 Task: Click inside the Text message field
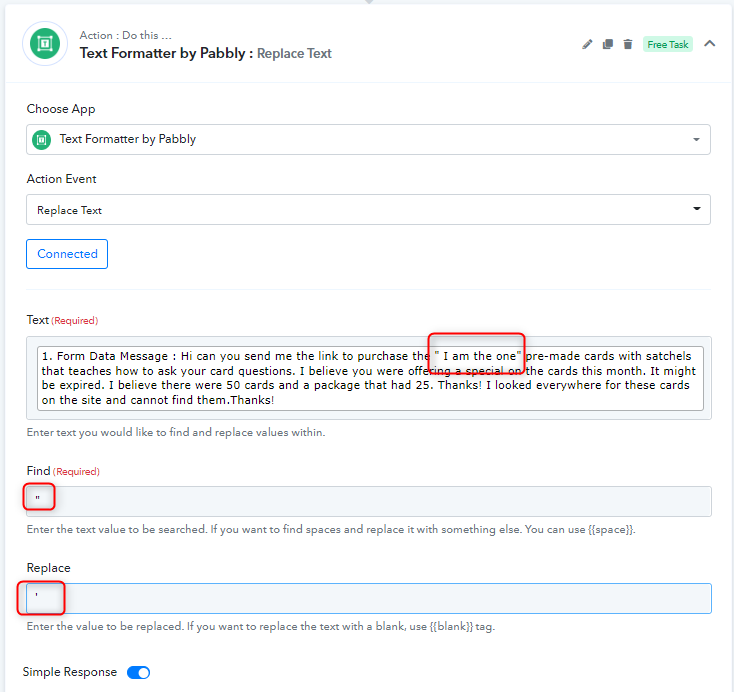pos(370,378)
